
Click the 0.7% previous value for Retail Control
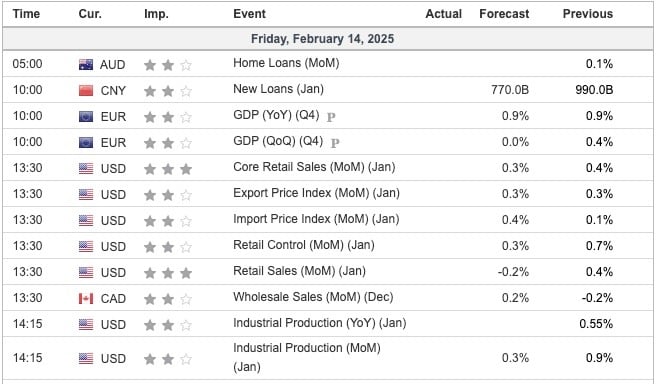599,246
